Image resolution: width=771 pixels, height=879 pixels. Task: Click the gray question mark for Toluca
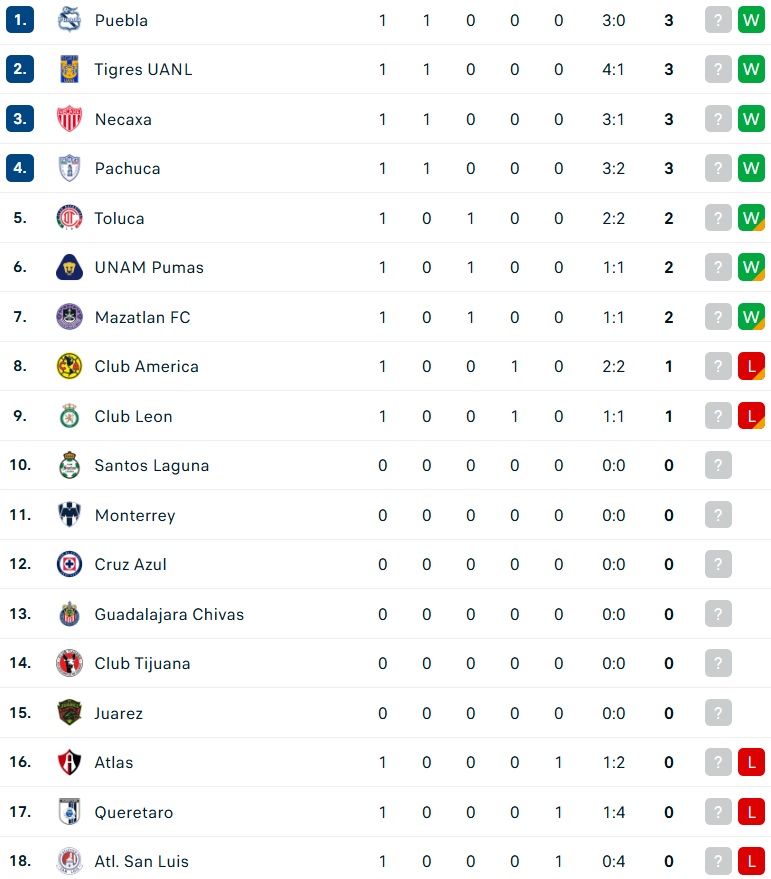click(718, 218)
